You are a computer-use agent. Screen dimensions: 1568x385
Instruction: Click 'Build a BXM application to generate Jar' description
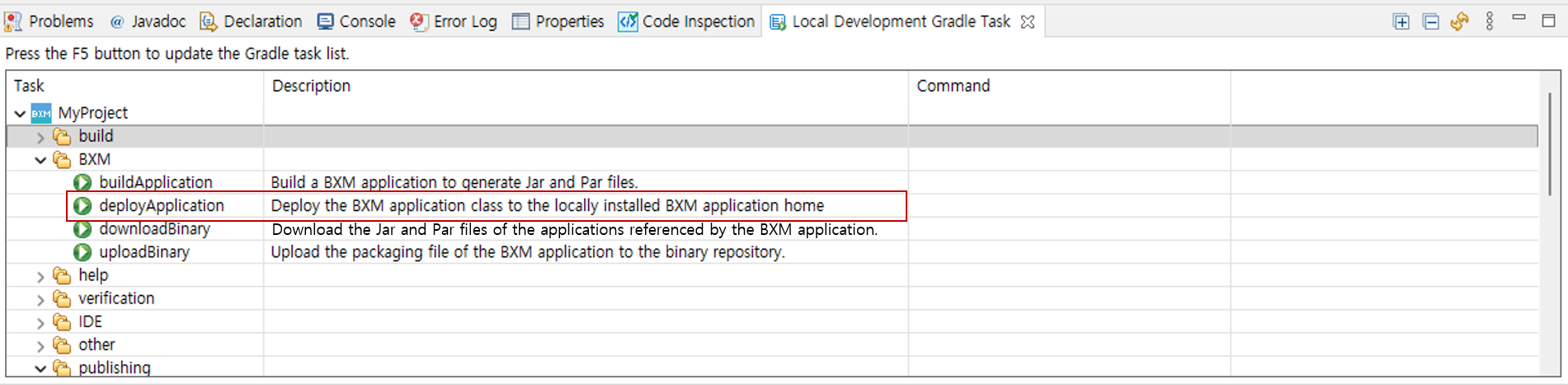click(454, 182)
